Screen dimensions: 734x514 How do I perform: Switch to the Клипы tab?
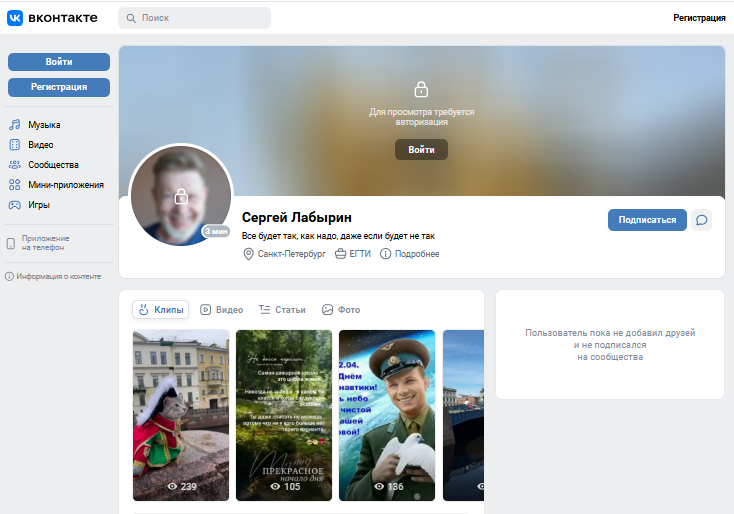pos(161,309)
